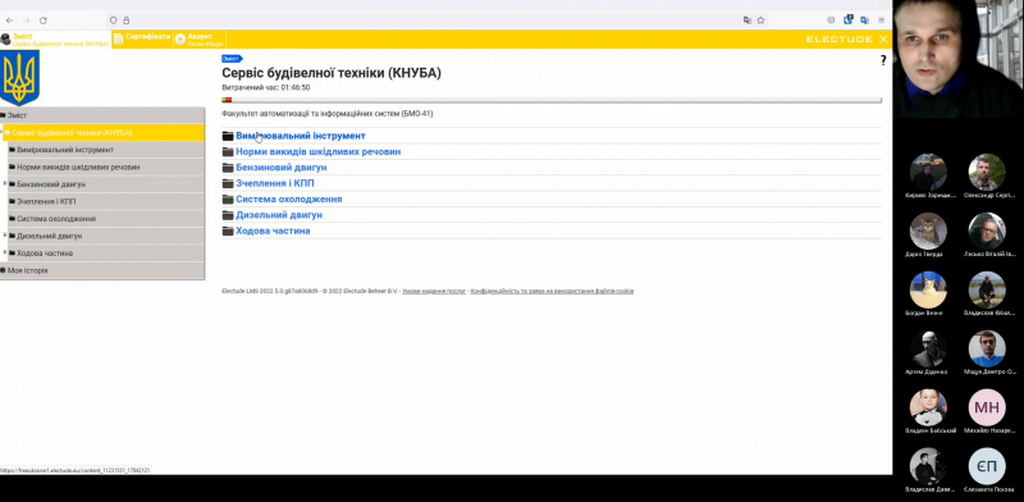
Task: Open the Pocket icon in browser toolbar
Action: (x=831, y=20)
